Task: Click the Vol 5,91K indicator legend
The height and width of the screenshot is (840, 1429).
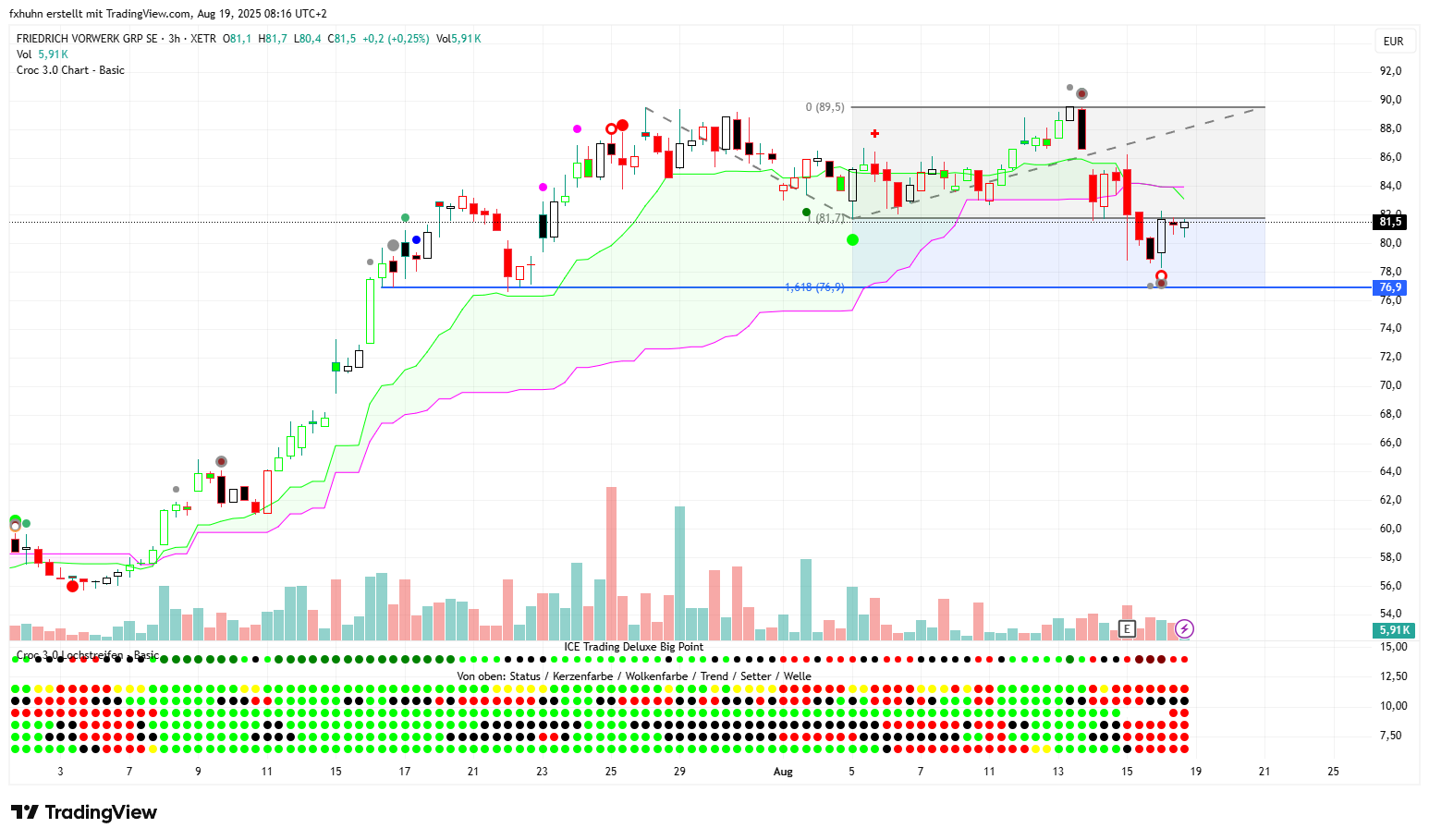Action: click(x=43, y=55)
